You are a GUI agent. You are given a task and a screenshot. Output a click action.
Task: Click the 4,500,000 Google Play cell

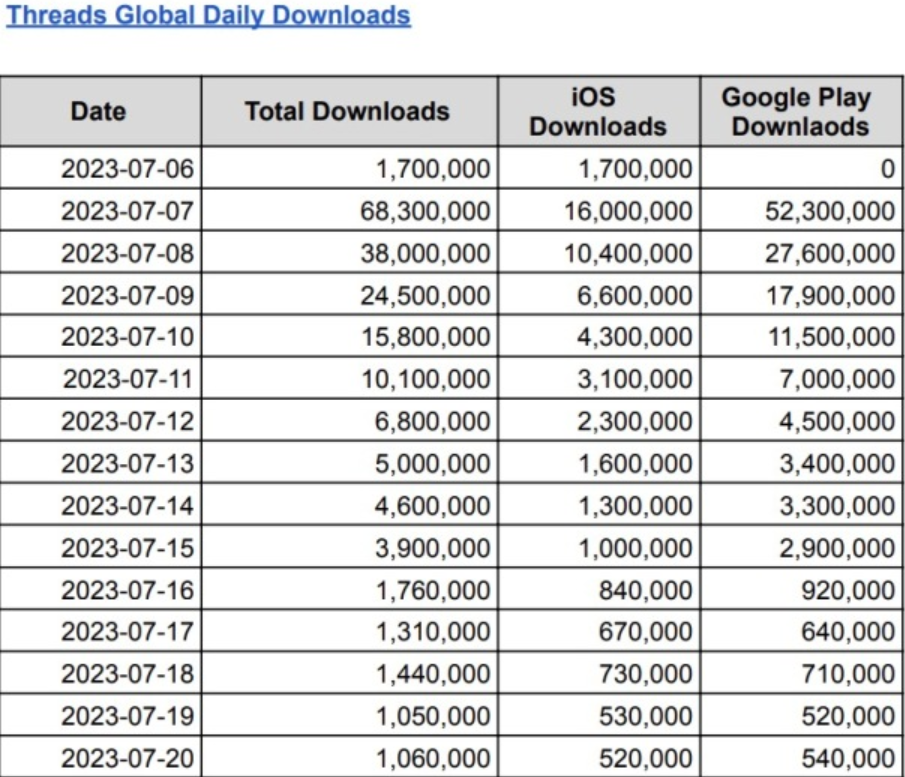point(801,420)
